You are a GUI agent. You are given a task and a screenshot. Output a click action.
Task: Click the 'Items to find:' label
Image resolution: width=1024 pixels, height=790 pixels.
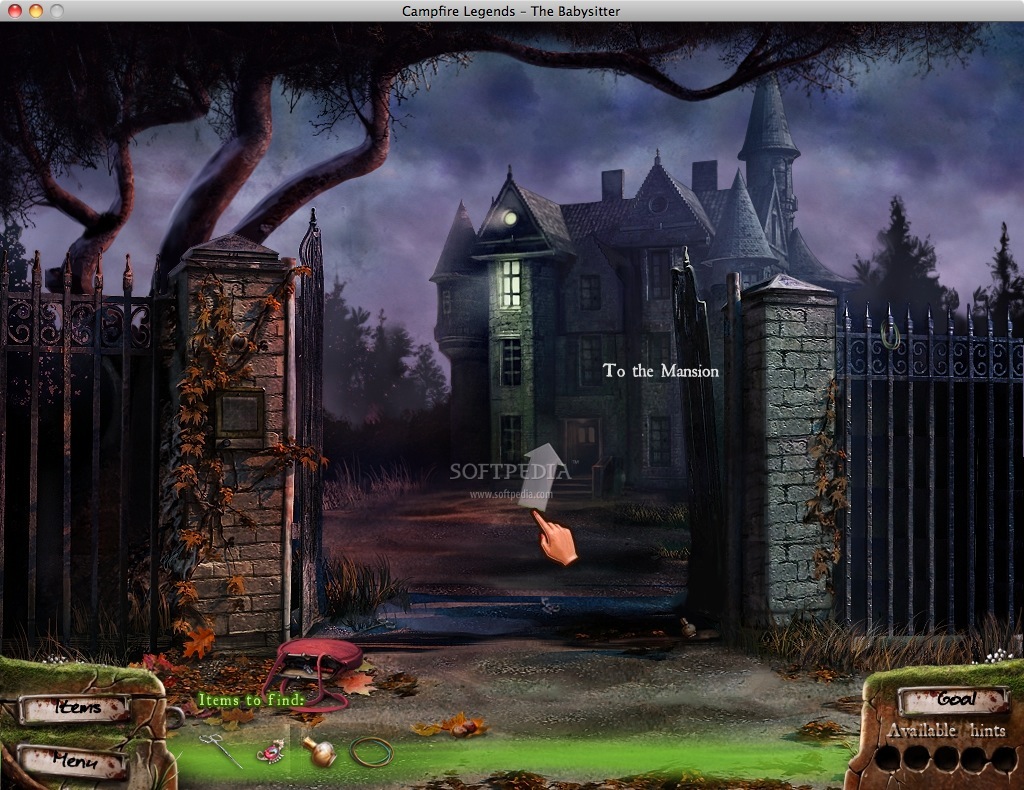click(251, 700)
